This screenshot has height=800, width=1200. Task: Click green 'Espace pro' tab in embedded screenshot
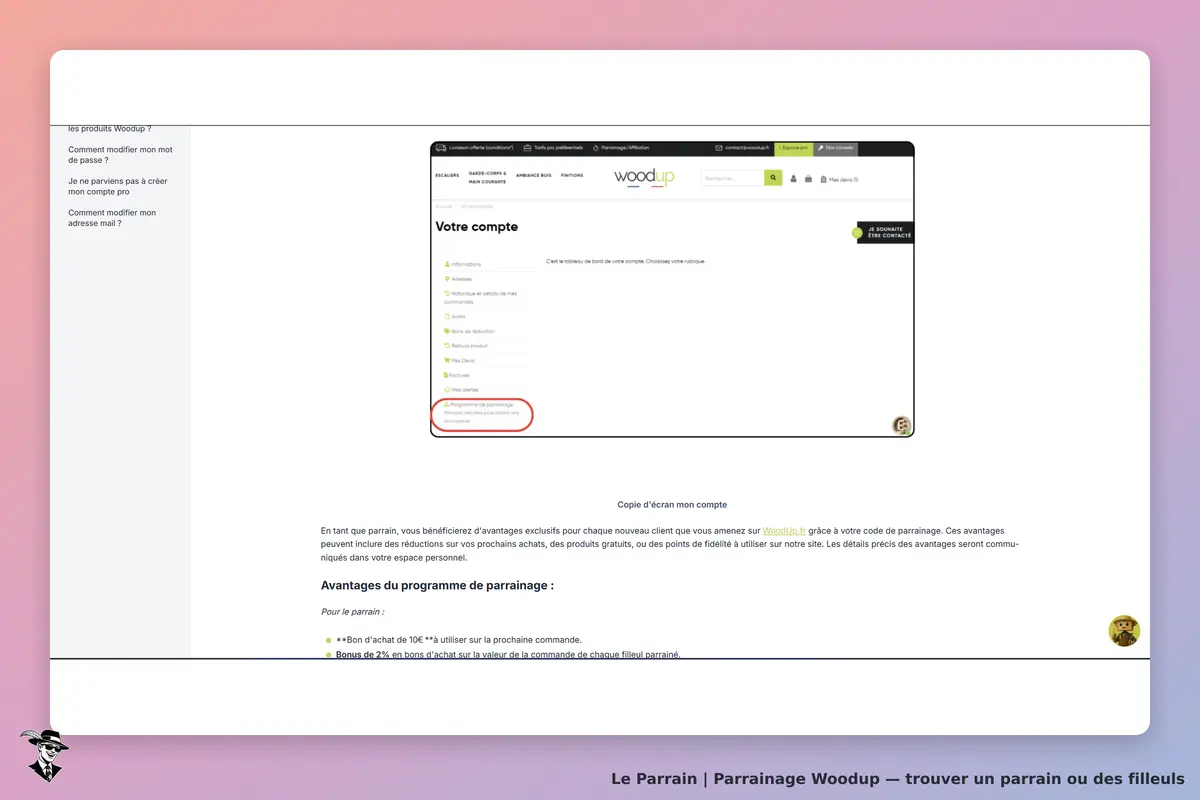click(x=793, y=148)
